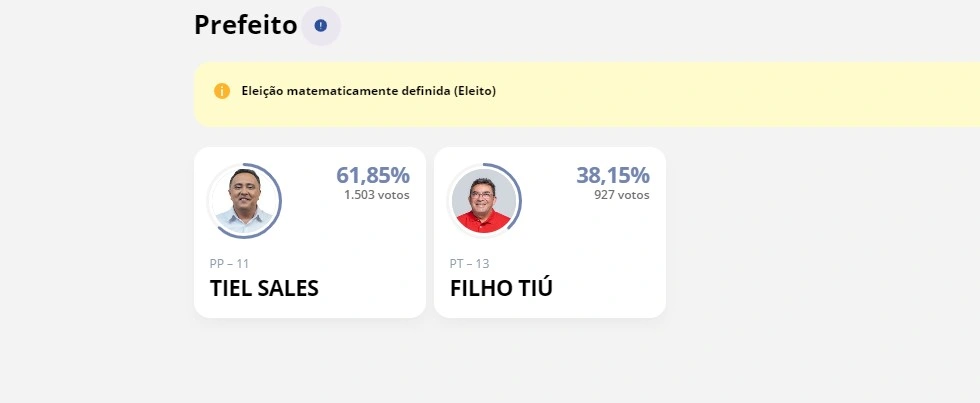Screen dimensions: 980x403
Task: Click the 1.503 votos count
Action: coord(376,195)
